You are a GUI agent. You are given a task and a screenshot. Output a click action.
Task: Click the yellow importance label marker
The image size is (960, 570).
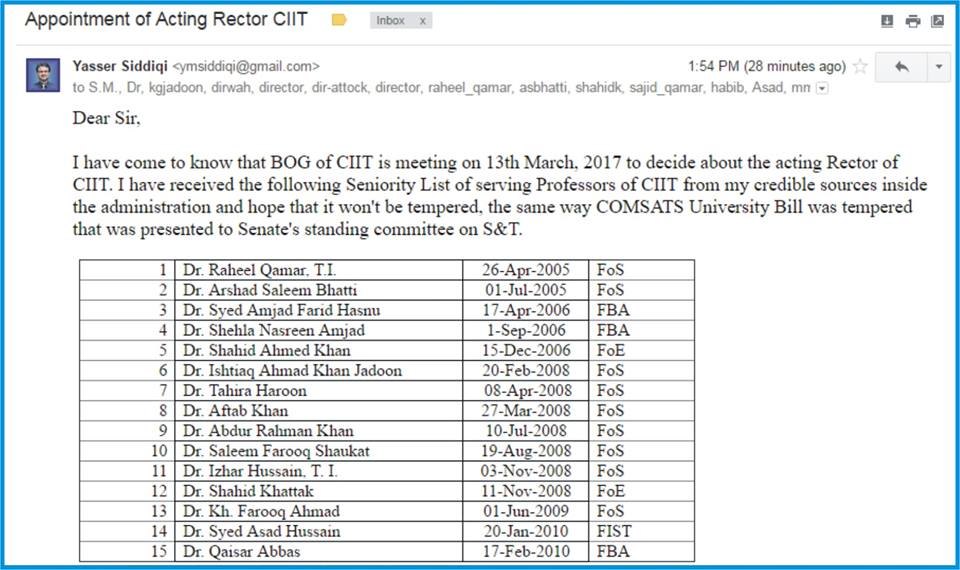pyautogui.click(x=339, y=20)
